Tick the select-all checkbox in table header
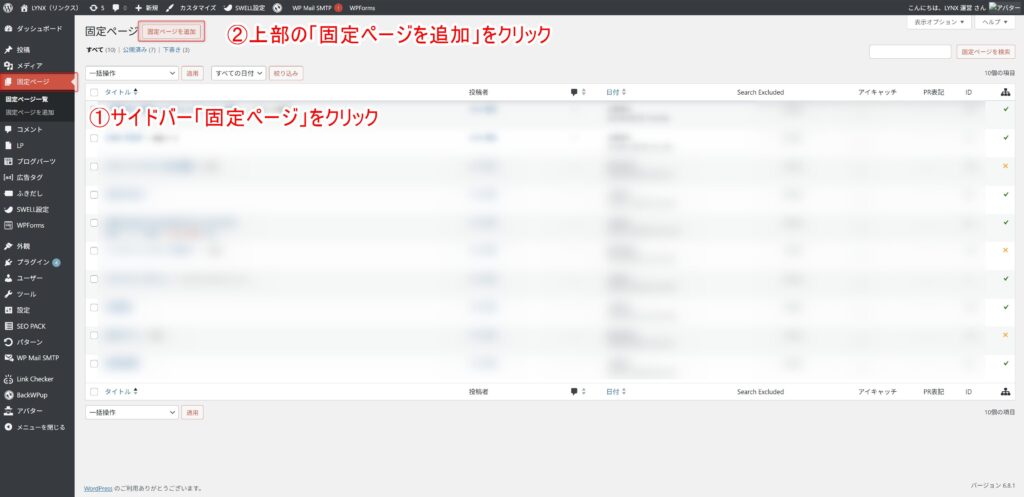Viewport: 1024px width, 497px height. pyautogui.click(x=94, y=92)
